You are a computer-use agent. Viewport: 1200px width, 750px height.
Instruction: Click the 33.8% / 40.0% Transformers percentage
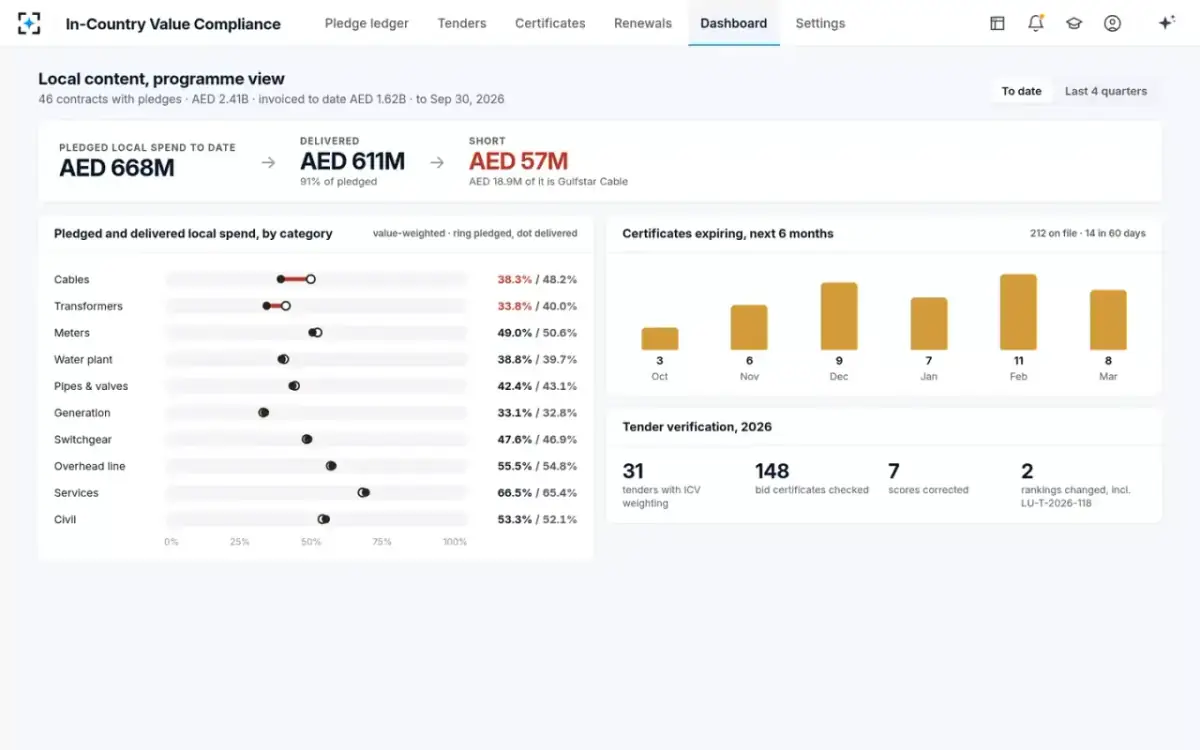(537, 306)
